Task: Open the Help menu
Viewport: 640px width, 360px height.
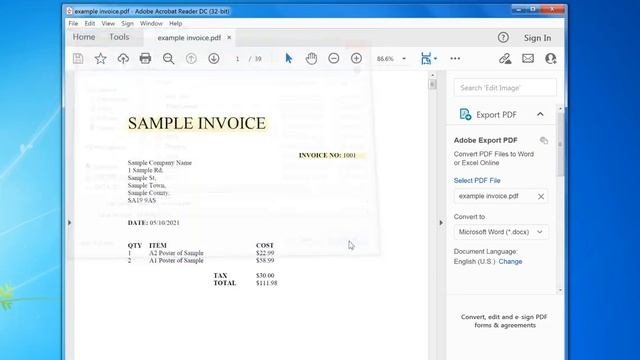Action: coord(176,23)
